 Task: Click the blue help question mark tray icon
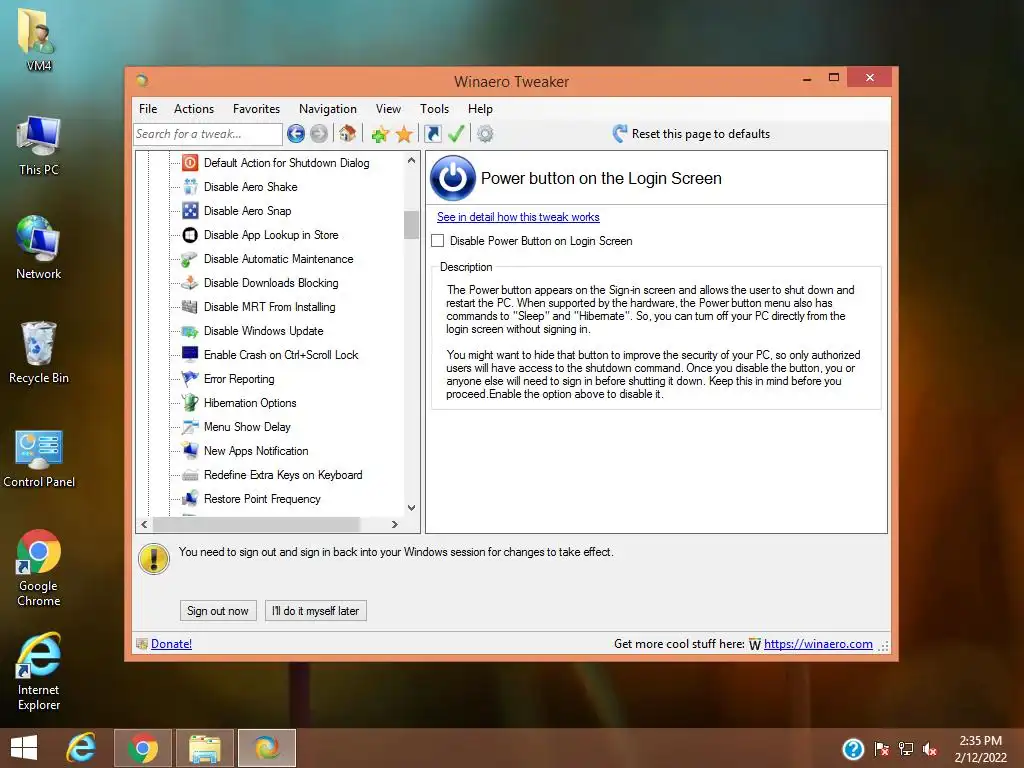point(853,749)
